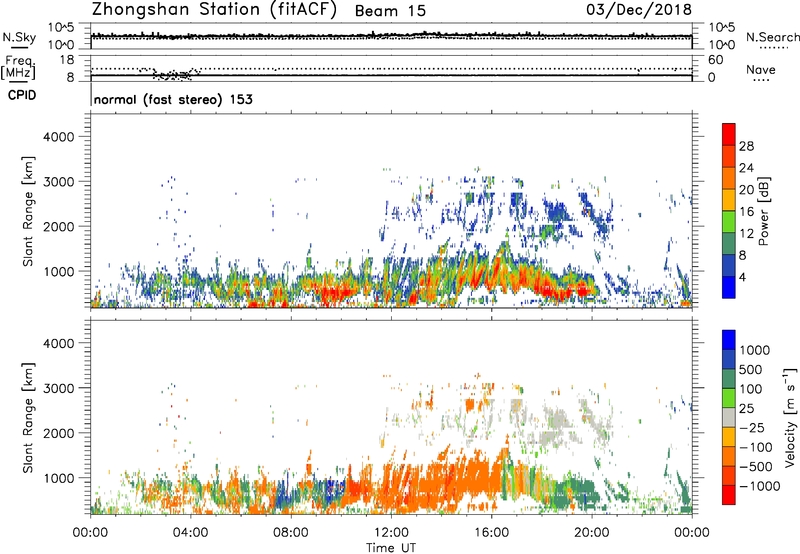Click the "Beam 15" label

coord(390,11)
